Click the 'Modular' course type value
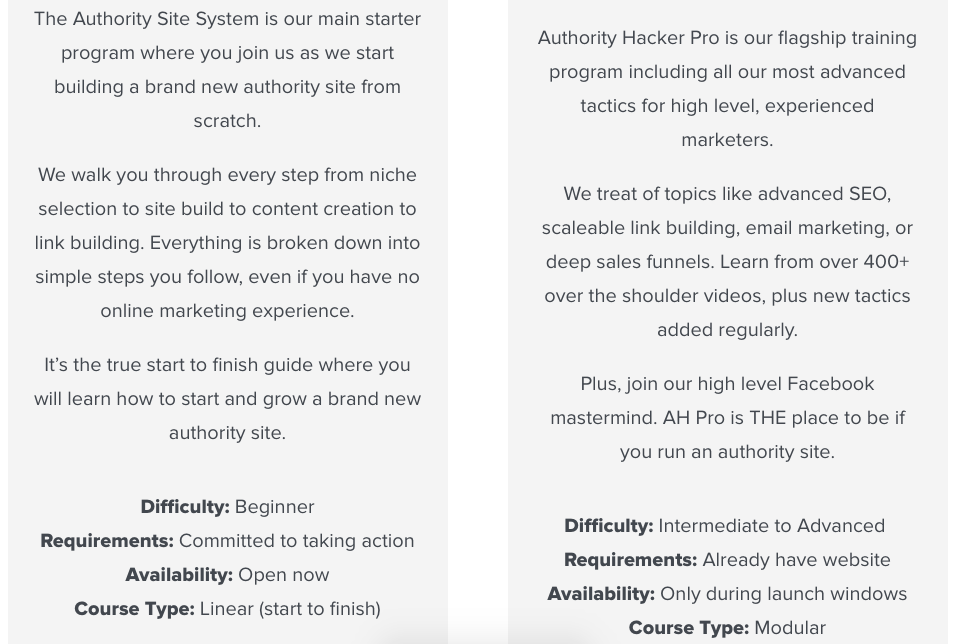 790,628
